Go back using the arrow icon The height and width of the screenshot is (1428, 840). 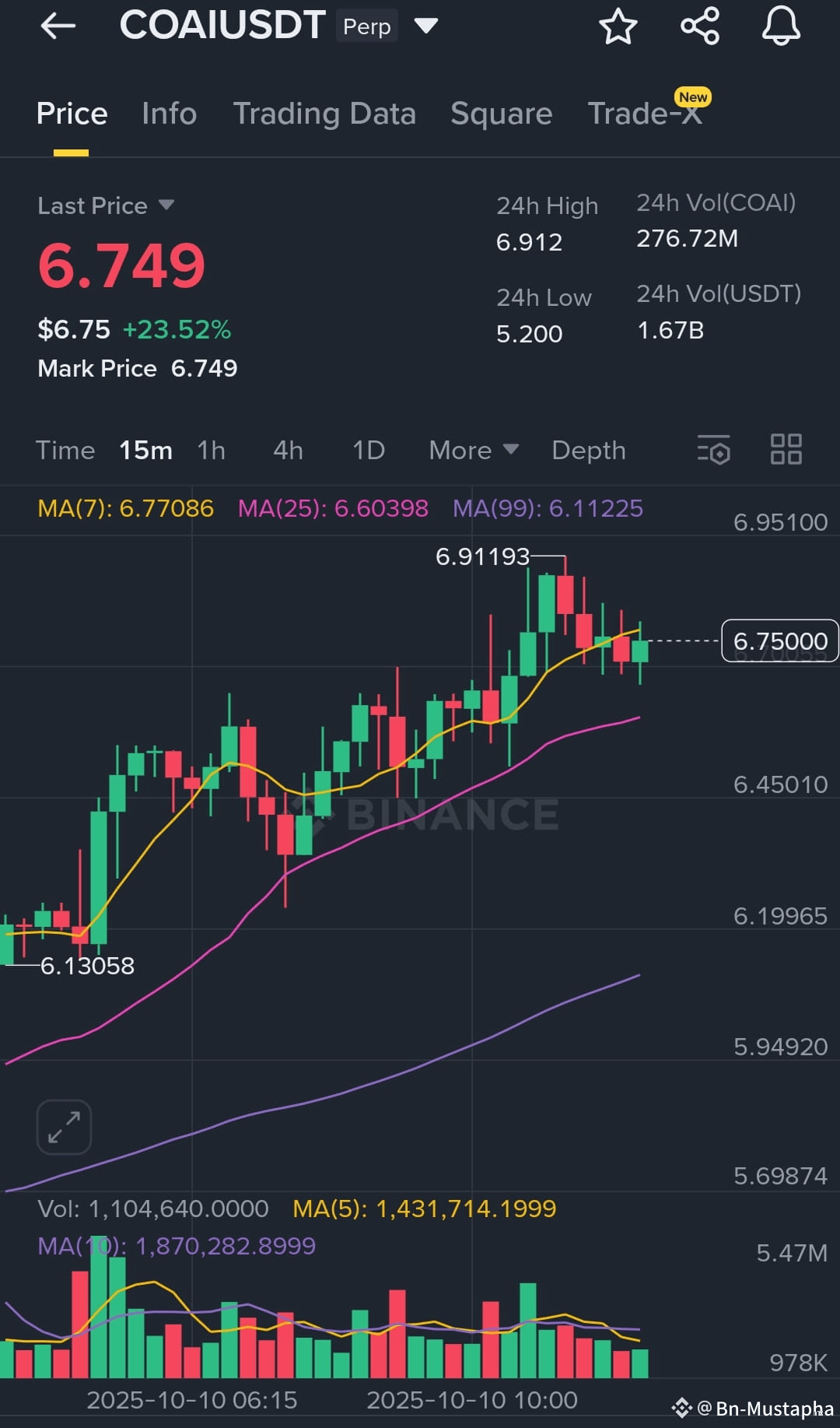(58, 26)
